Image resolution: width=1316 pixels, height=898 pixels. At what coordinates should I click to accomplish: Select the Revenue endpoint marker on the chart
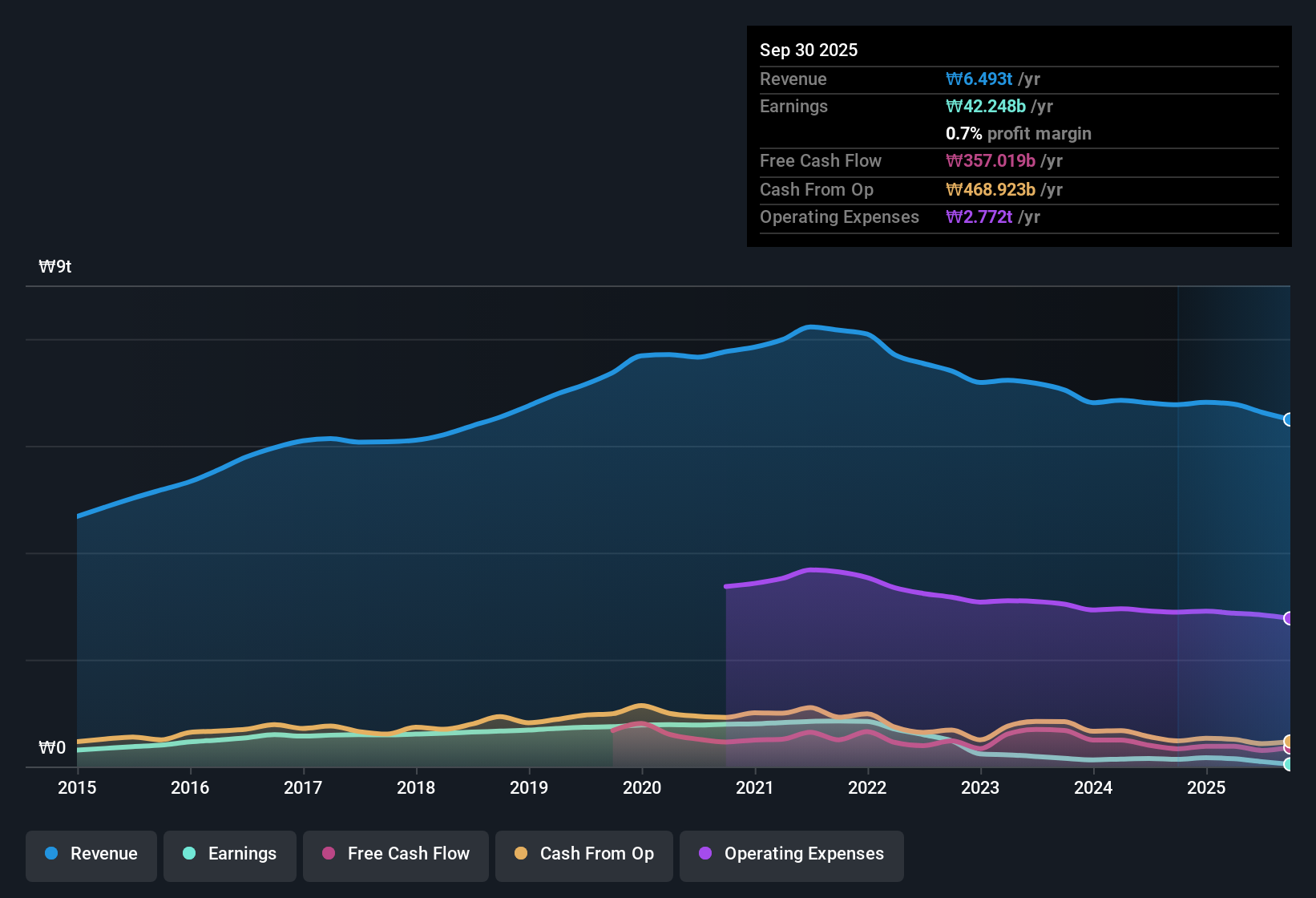coord(1289,419)
